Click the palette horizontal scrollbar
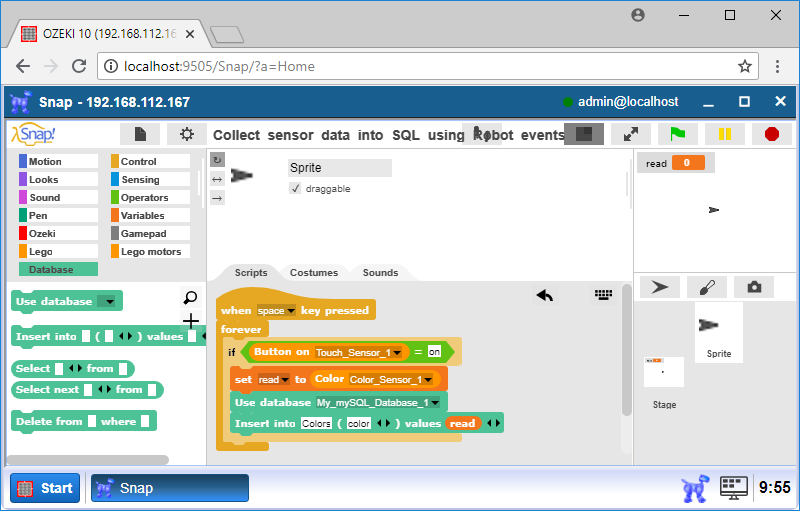The width and height of the screenshot is (800, 511). coord(88,460)
